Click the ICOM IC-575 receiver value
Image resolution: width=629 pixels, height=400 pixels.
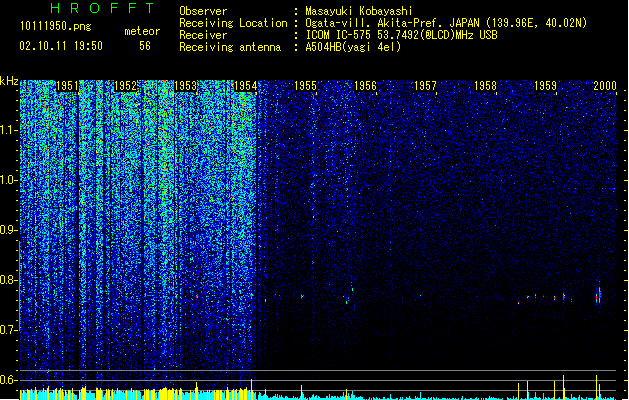(401, 35)
